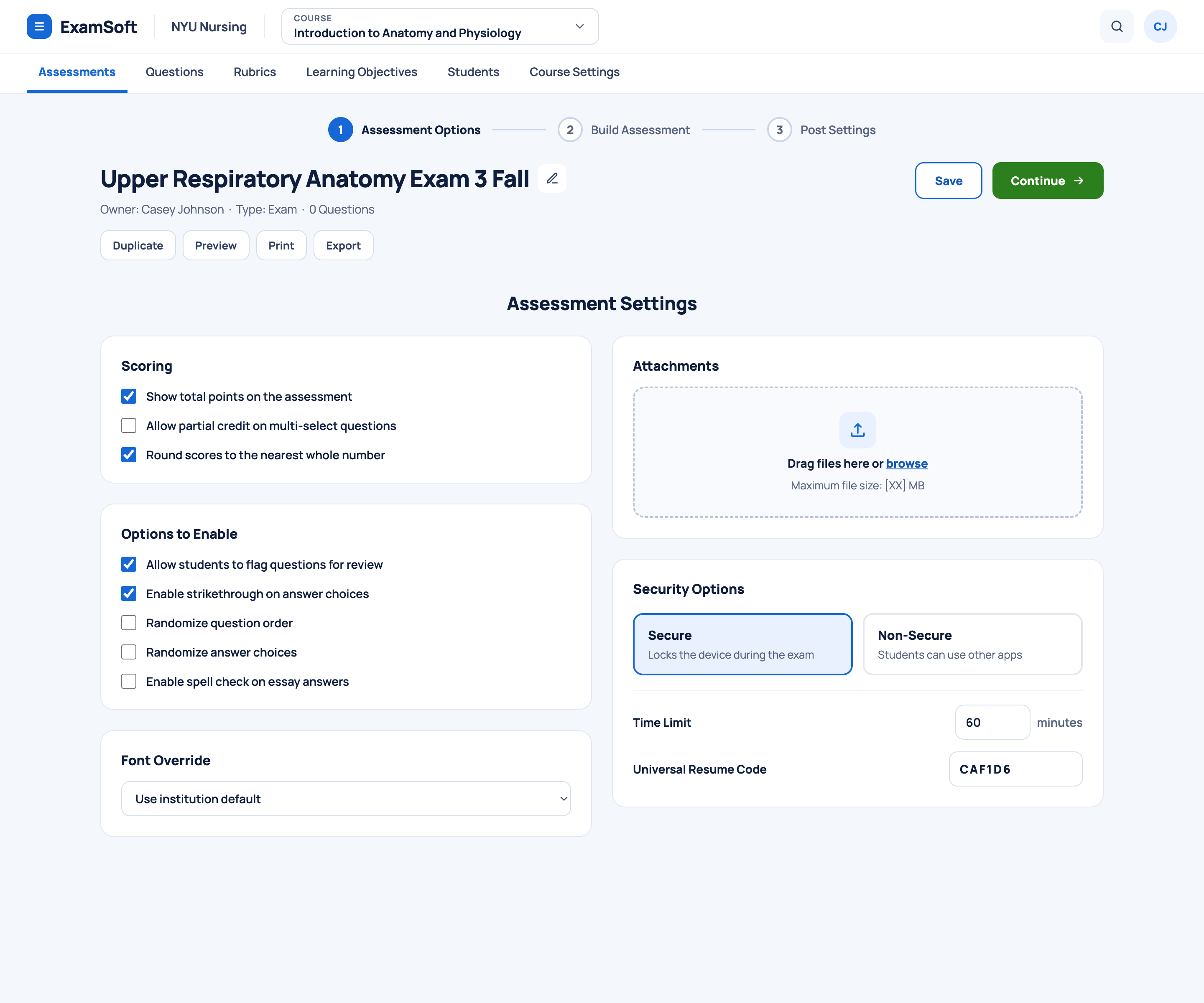
Task: Select the Assessments tab
Action: [x=77, y=72]
